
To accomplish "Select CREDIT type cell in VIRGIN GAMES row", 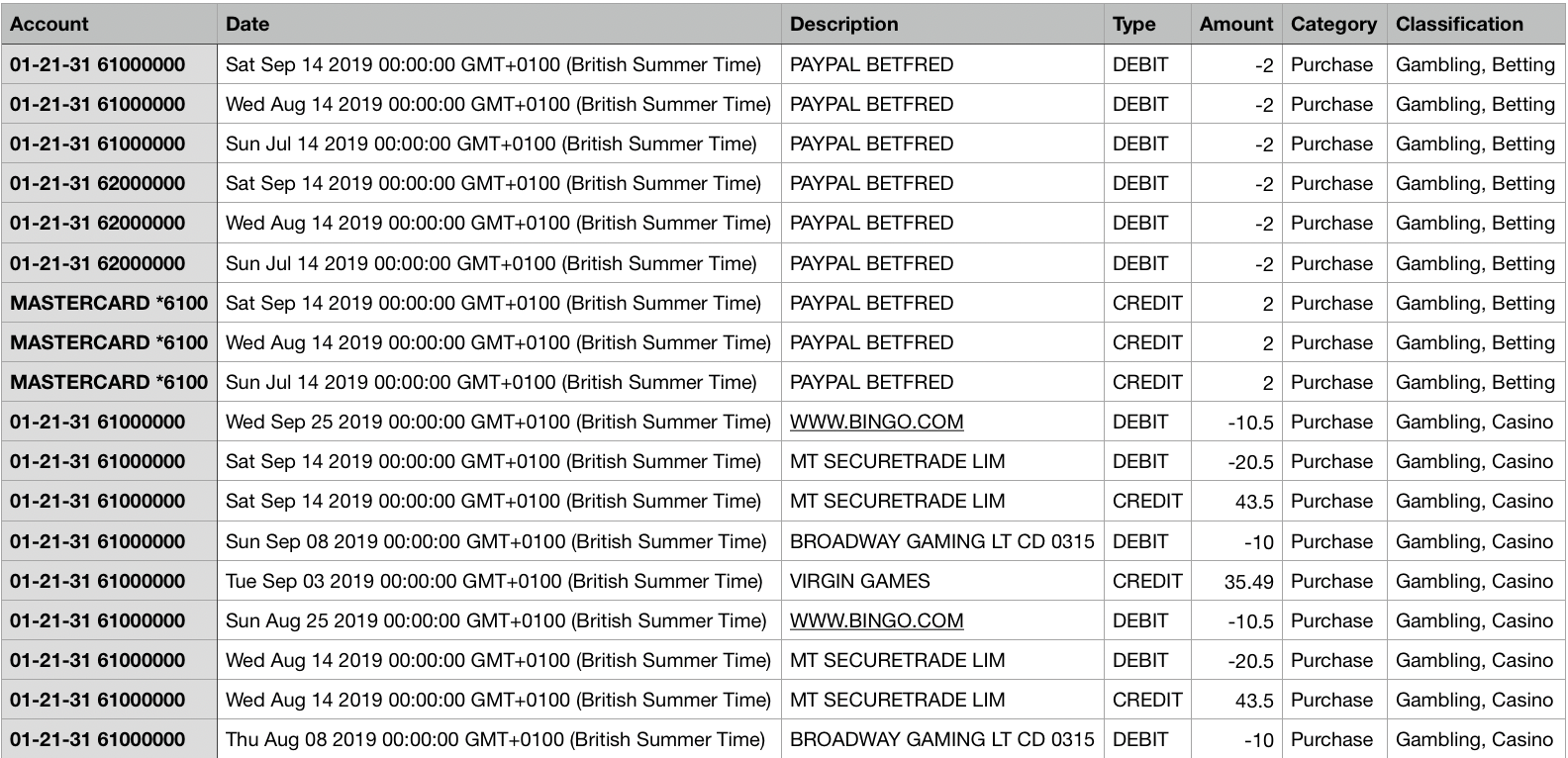I will (1147, 581).
